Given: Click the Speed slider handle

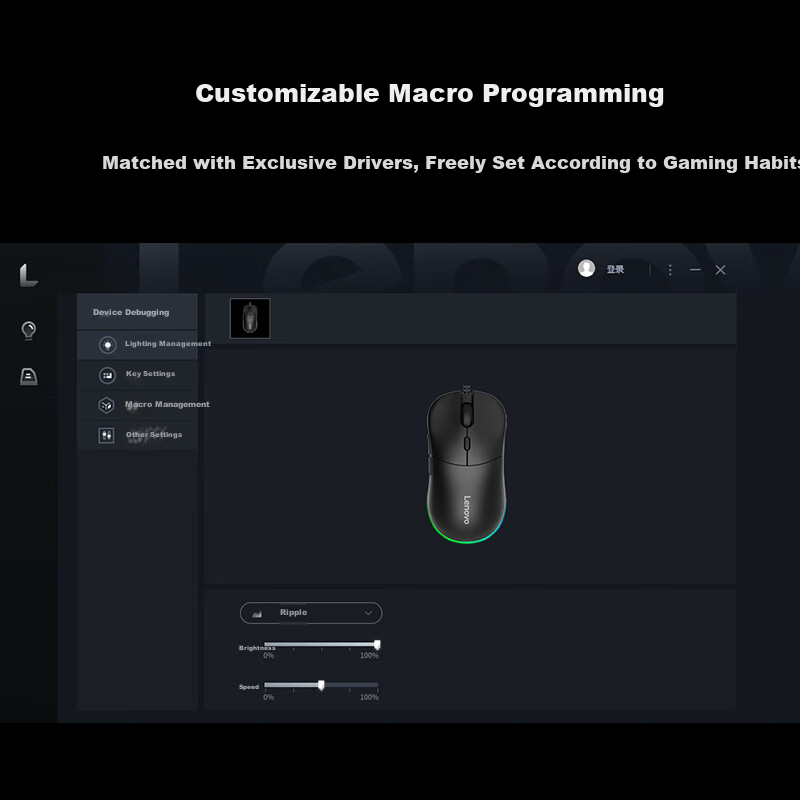Looking at the screenshot, I should [321, 685].
